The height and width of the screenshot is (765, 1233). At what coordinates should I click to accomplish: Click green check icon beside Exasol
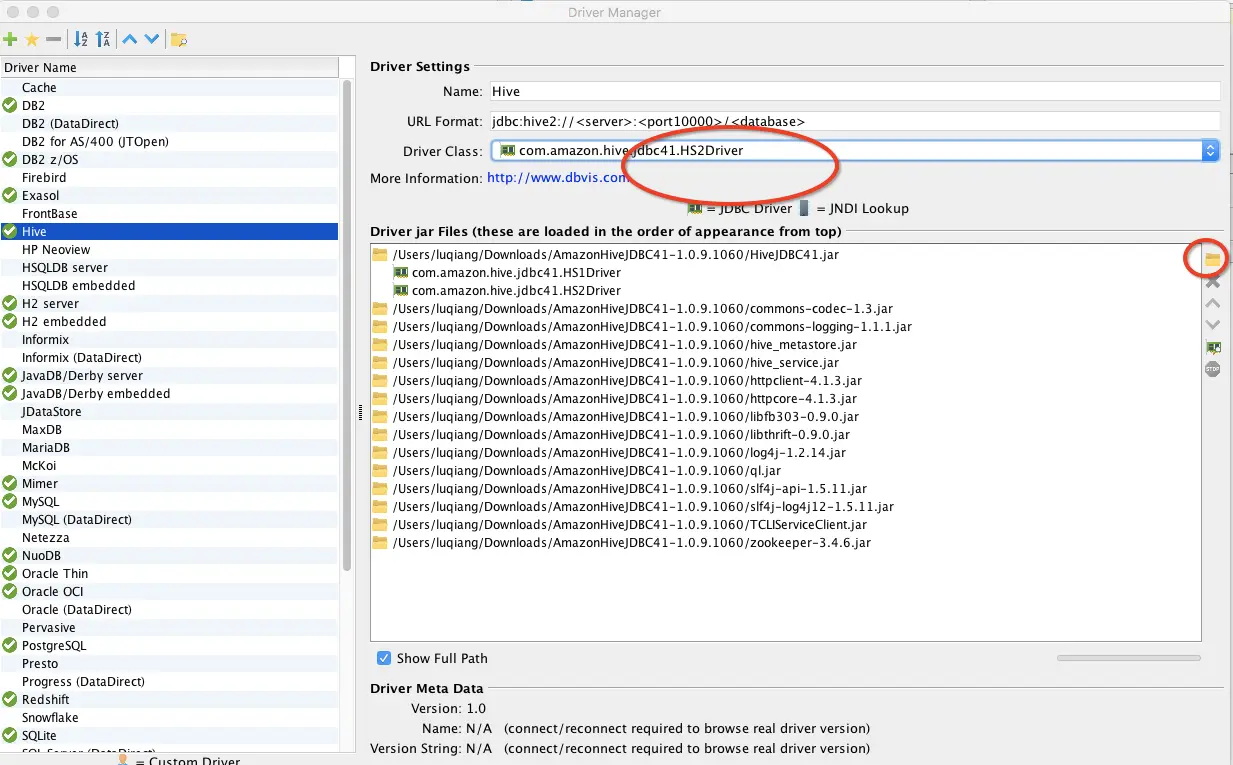(x=10, y=195)
